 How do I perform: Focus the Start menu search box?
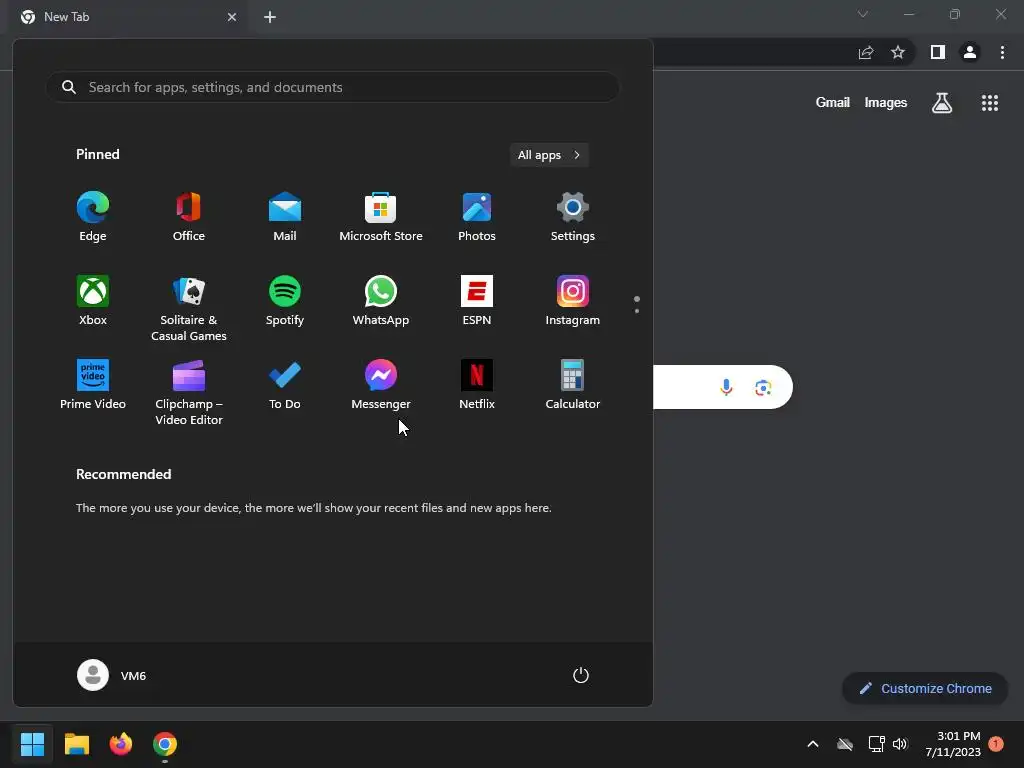point(332,87)
